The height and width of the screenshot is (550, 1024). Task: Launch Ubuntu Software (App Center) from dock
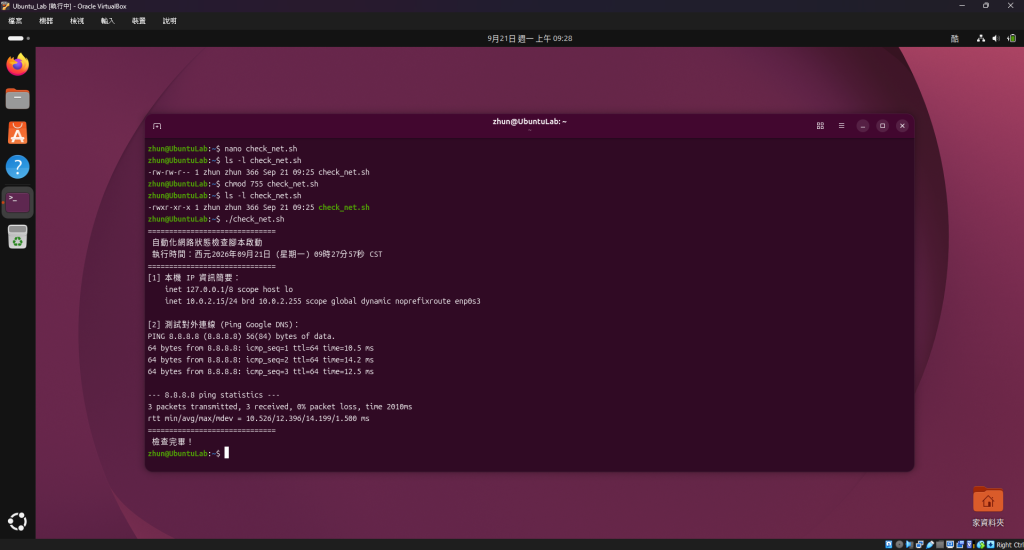(x=18, y=133)
